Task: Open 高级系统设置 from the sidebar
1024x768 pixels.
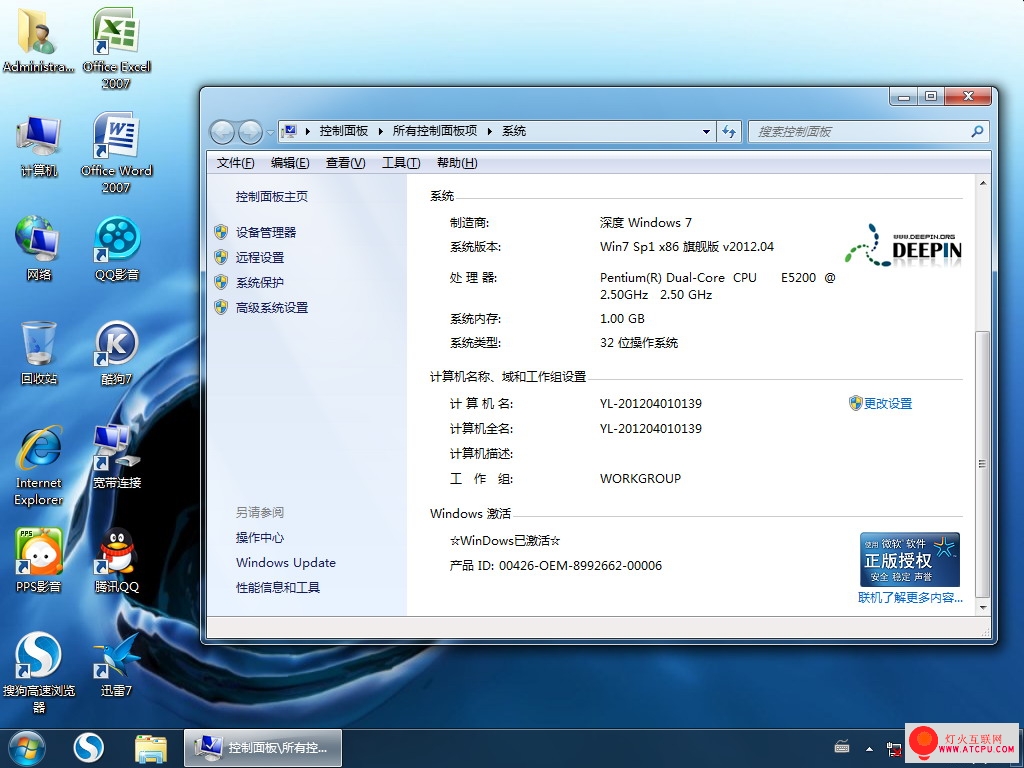Action: pyautogui.click(x=272, y=308)
